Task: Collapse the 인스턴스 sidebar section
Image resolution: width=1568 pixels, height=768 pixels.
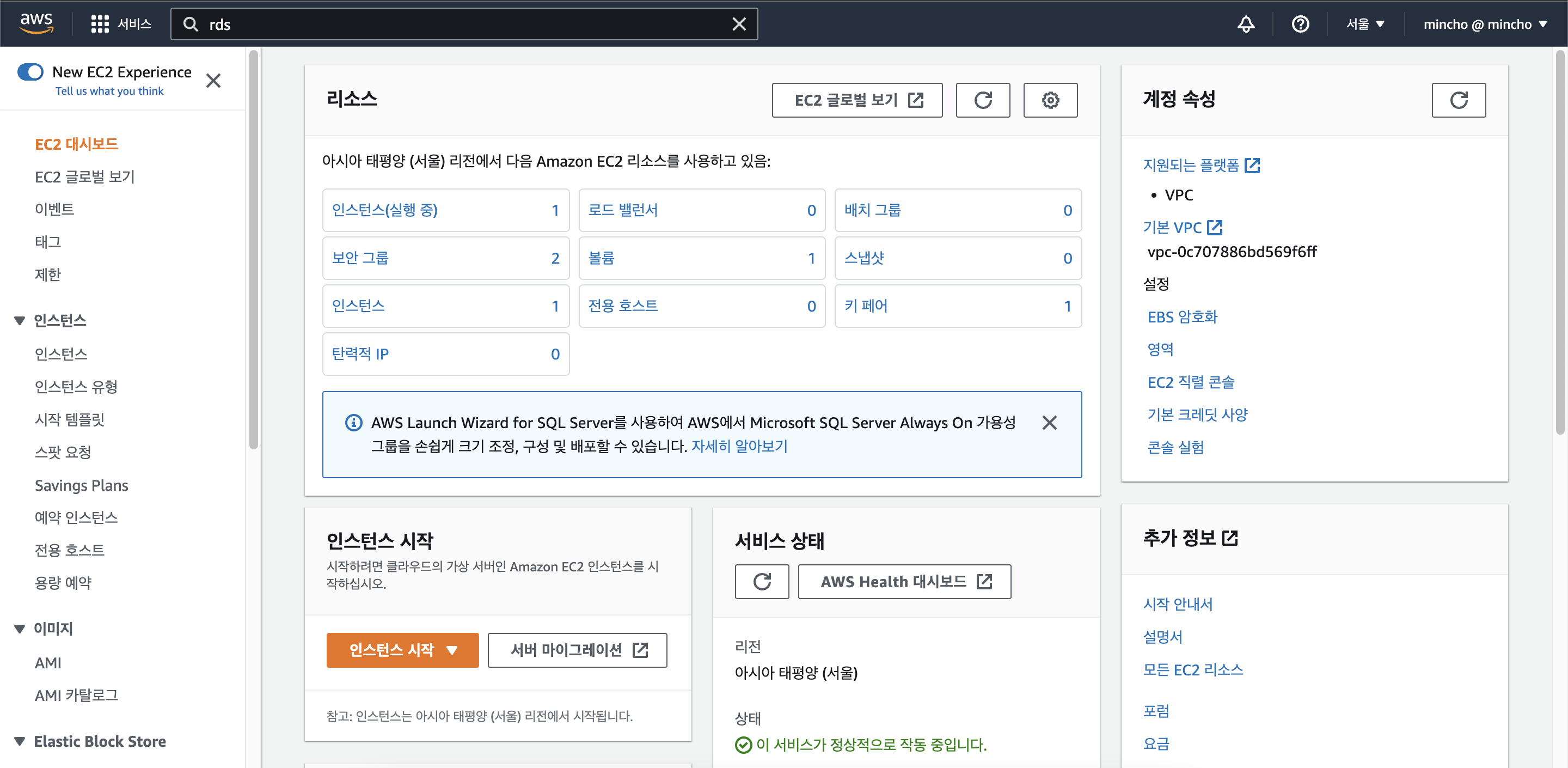Action: [x=20, y=320]
